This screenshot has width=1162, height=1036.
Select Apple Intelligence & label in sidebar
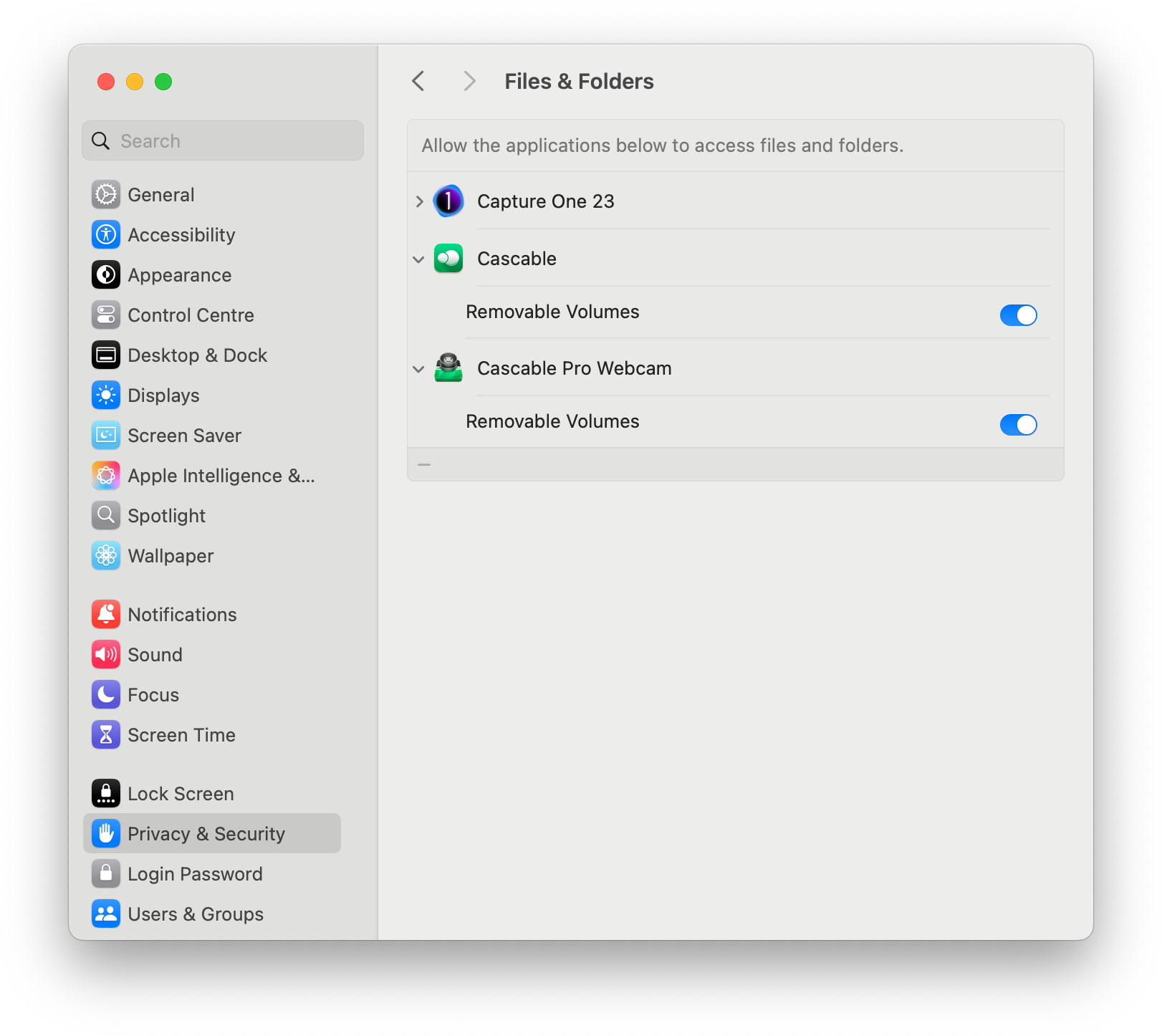(221, 476)
